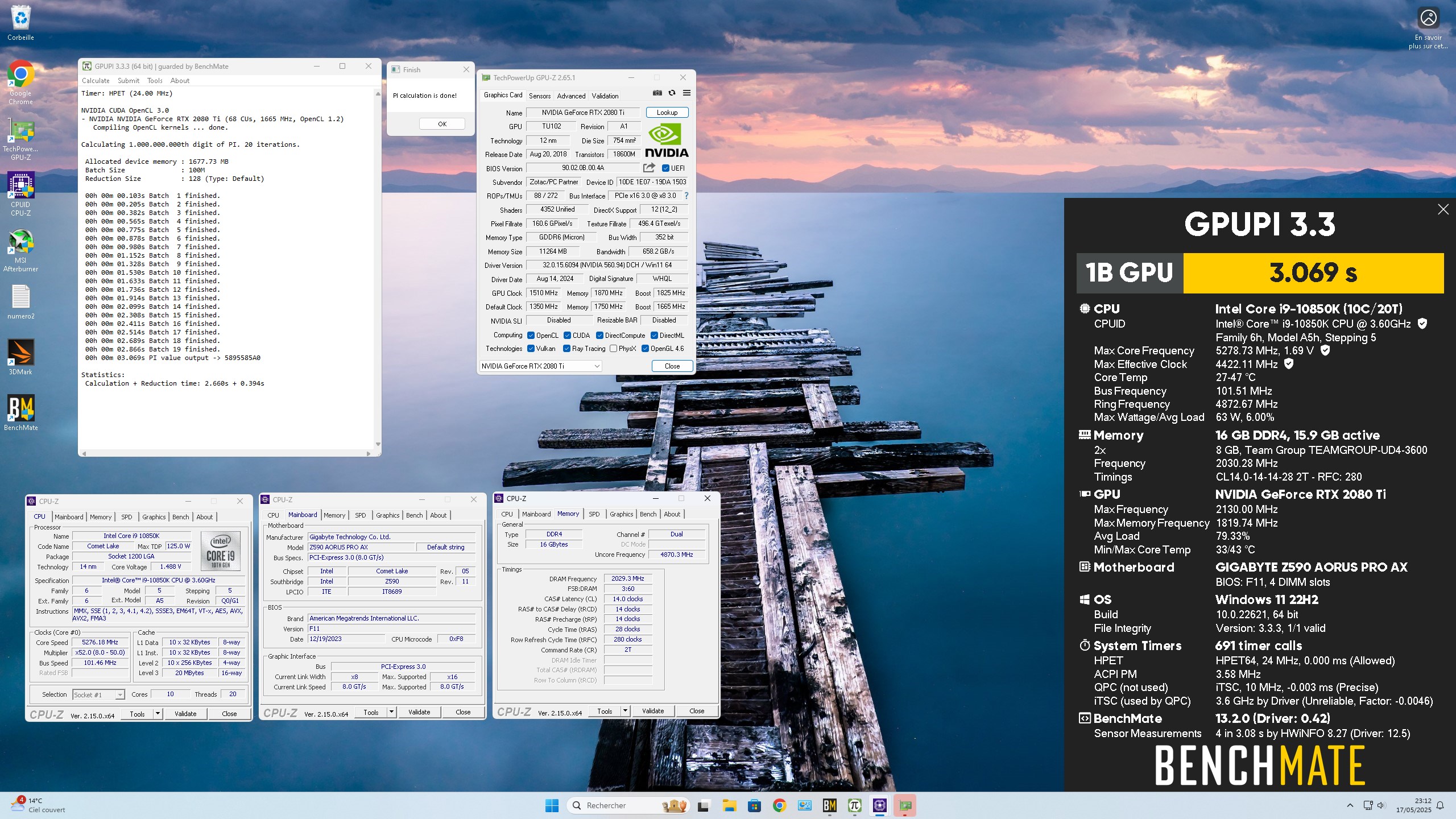Open the GPU-Z hamburger menu icon
This screenshot has height=819, width=1456.
coord(686,93)
